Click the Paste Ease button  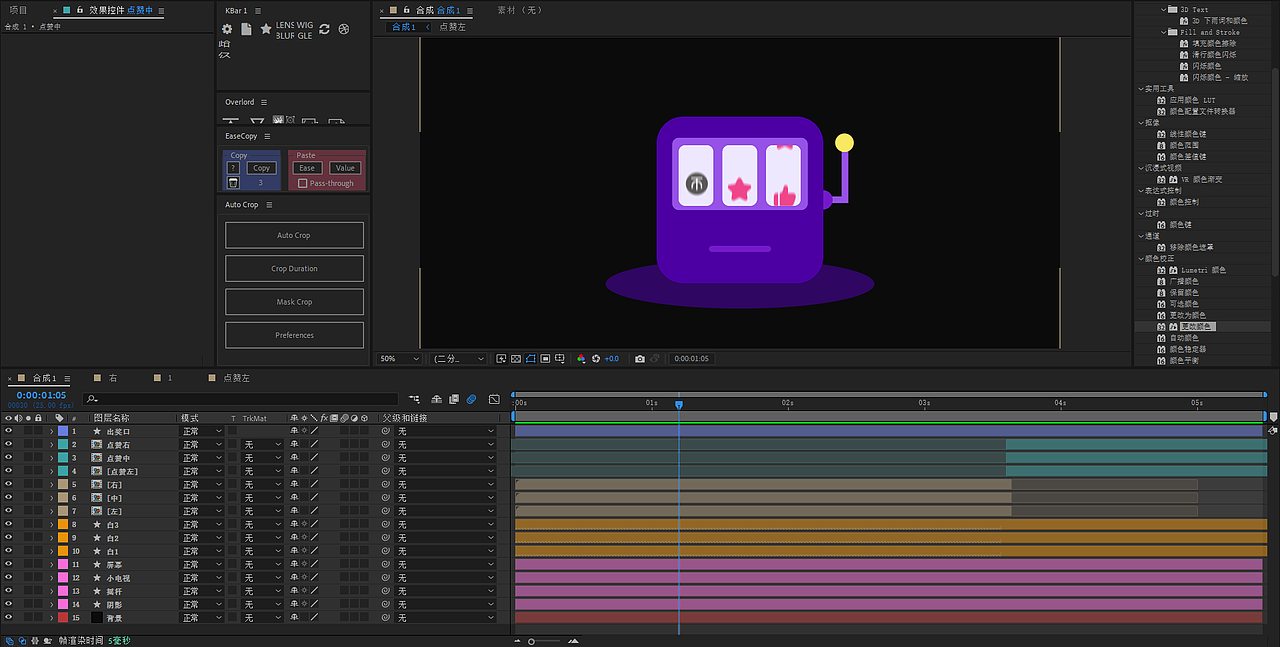(307, 168)
